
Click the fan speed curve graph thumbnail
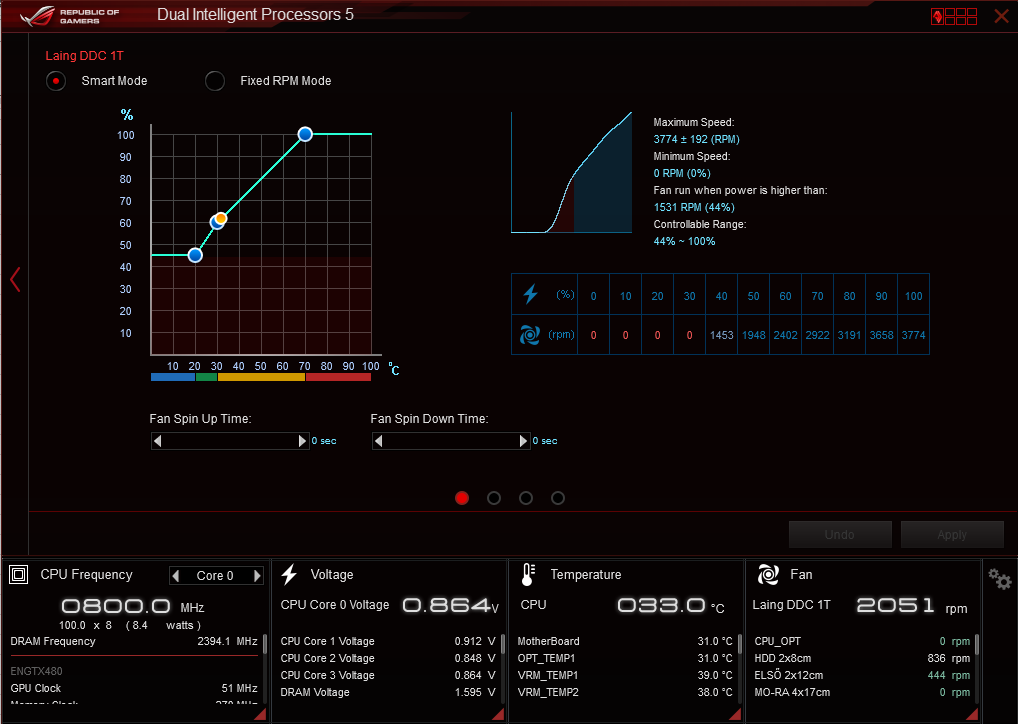point(571,172)
